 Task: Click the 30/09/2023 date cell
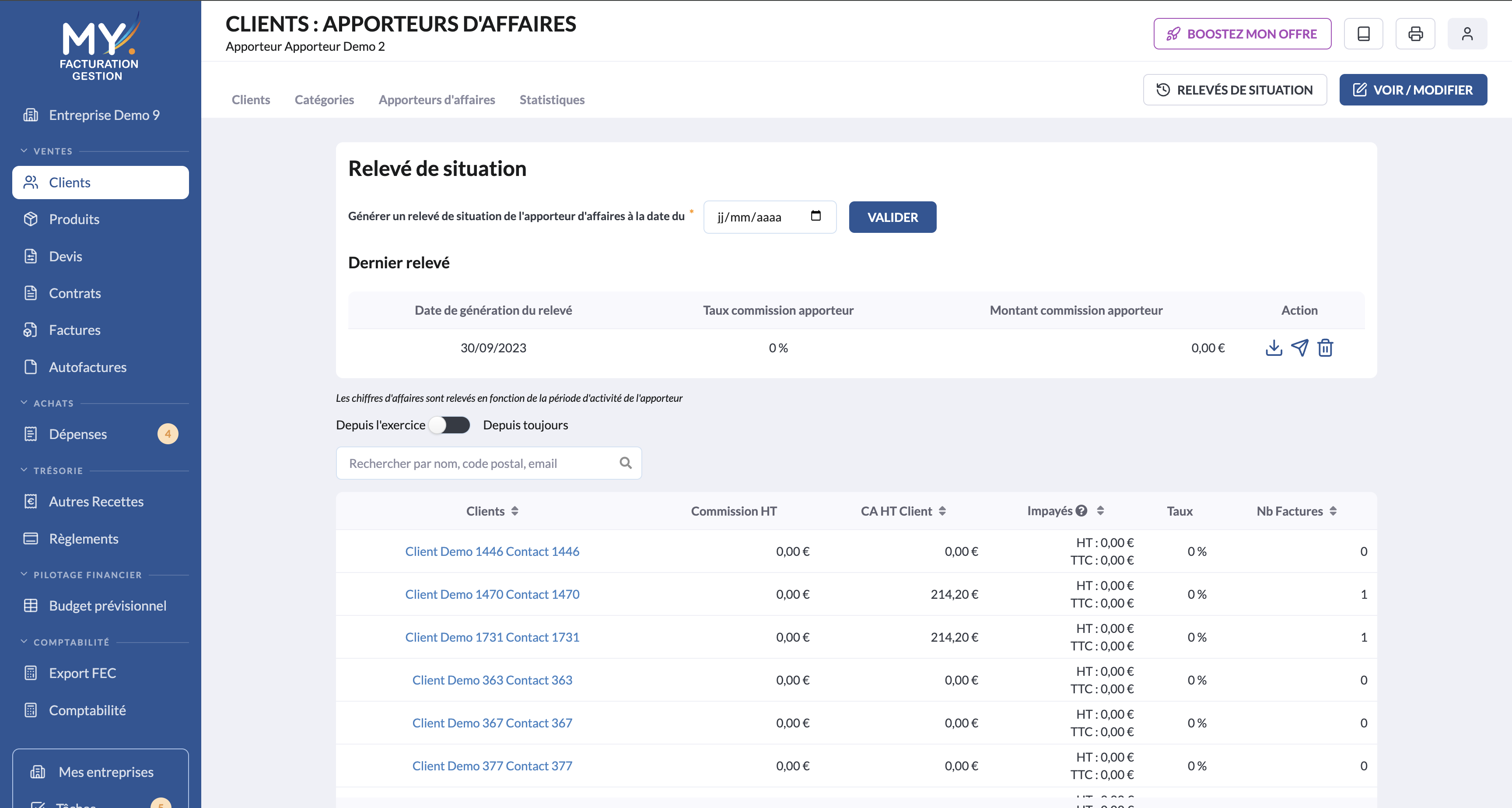(493, 348)
